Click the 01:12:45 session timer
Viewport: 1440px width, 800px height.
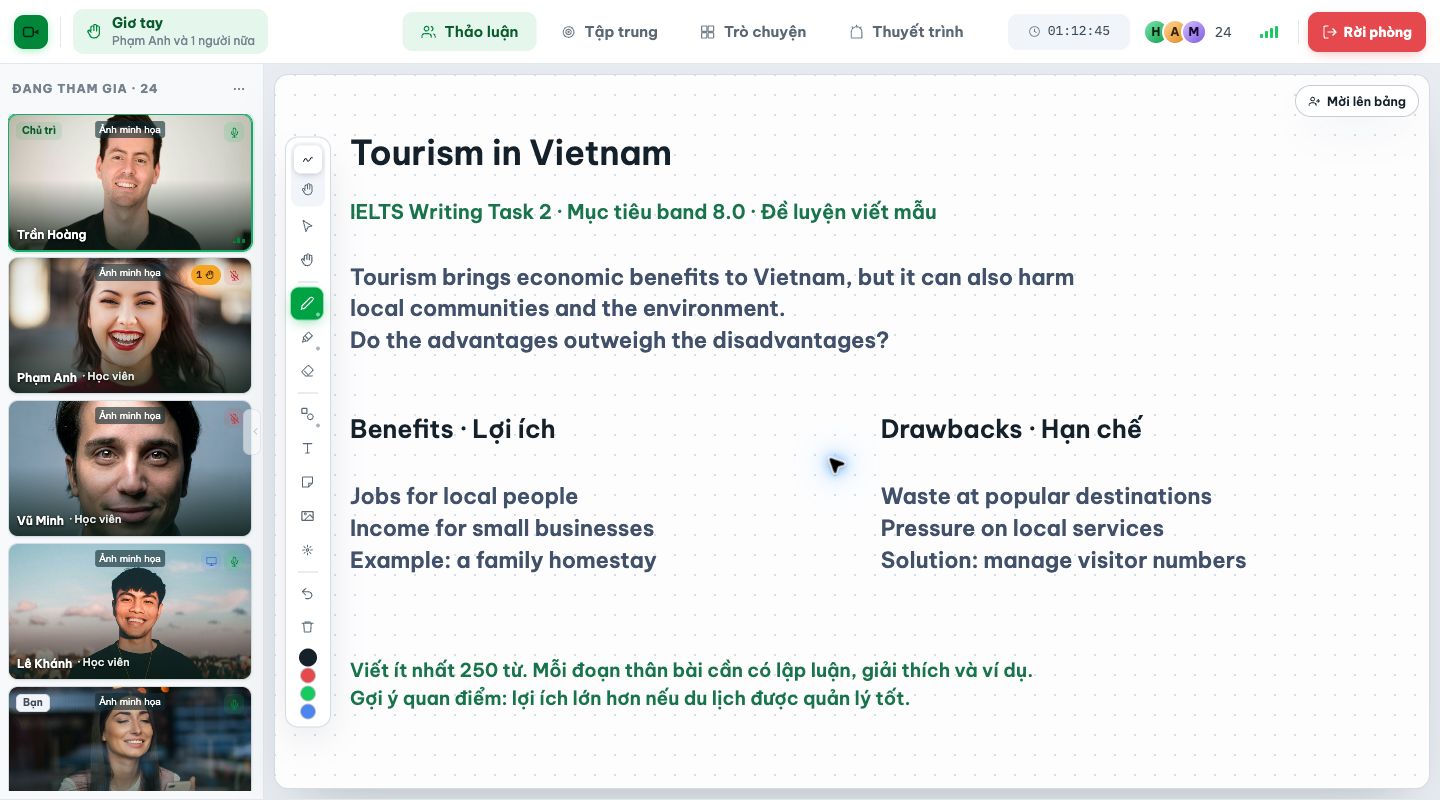1068,32
